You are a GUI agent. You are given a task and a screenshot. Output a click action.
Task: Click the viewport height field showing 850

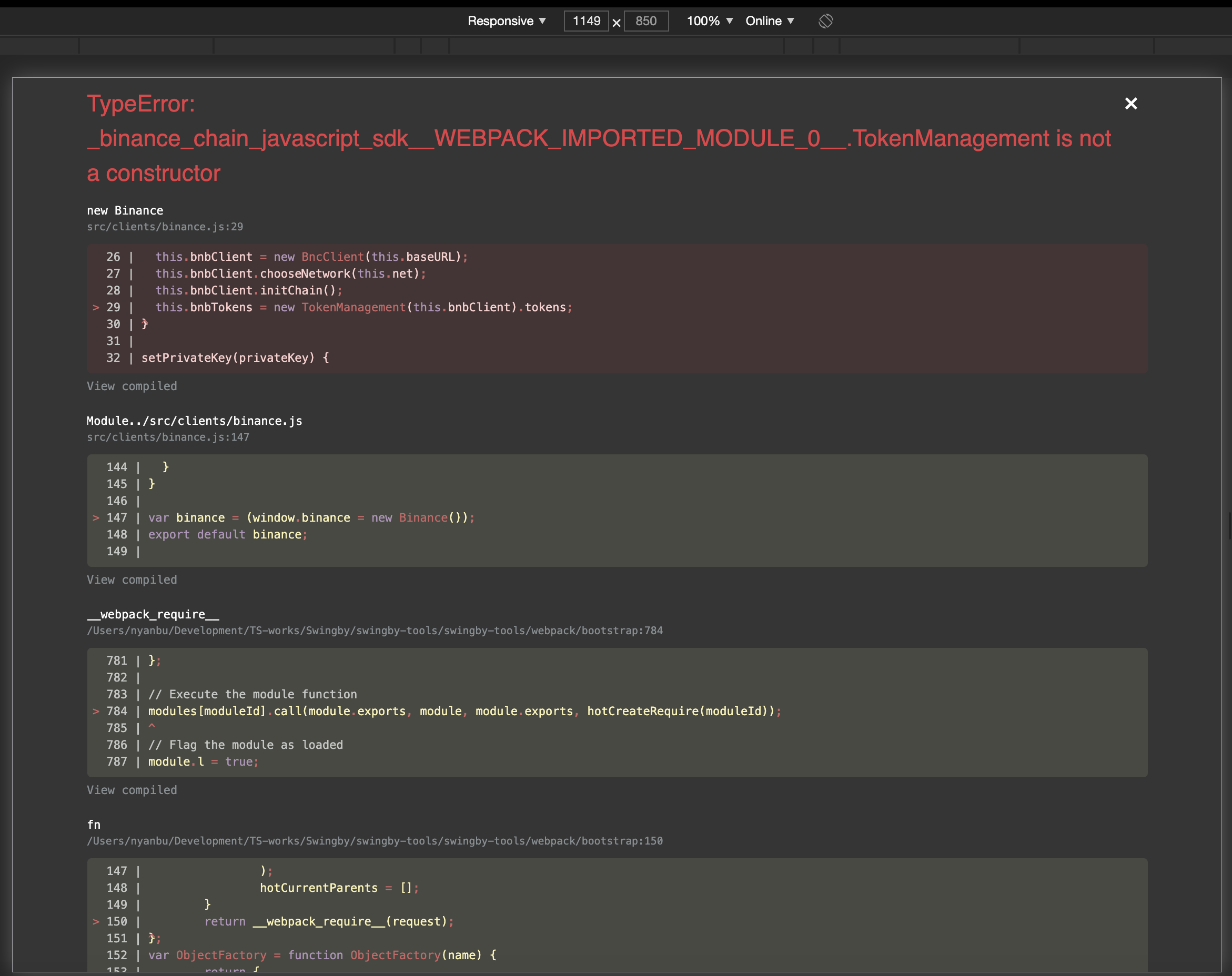click(x=645, y=21)
